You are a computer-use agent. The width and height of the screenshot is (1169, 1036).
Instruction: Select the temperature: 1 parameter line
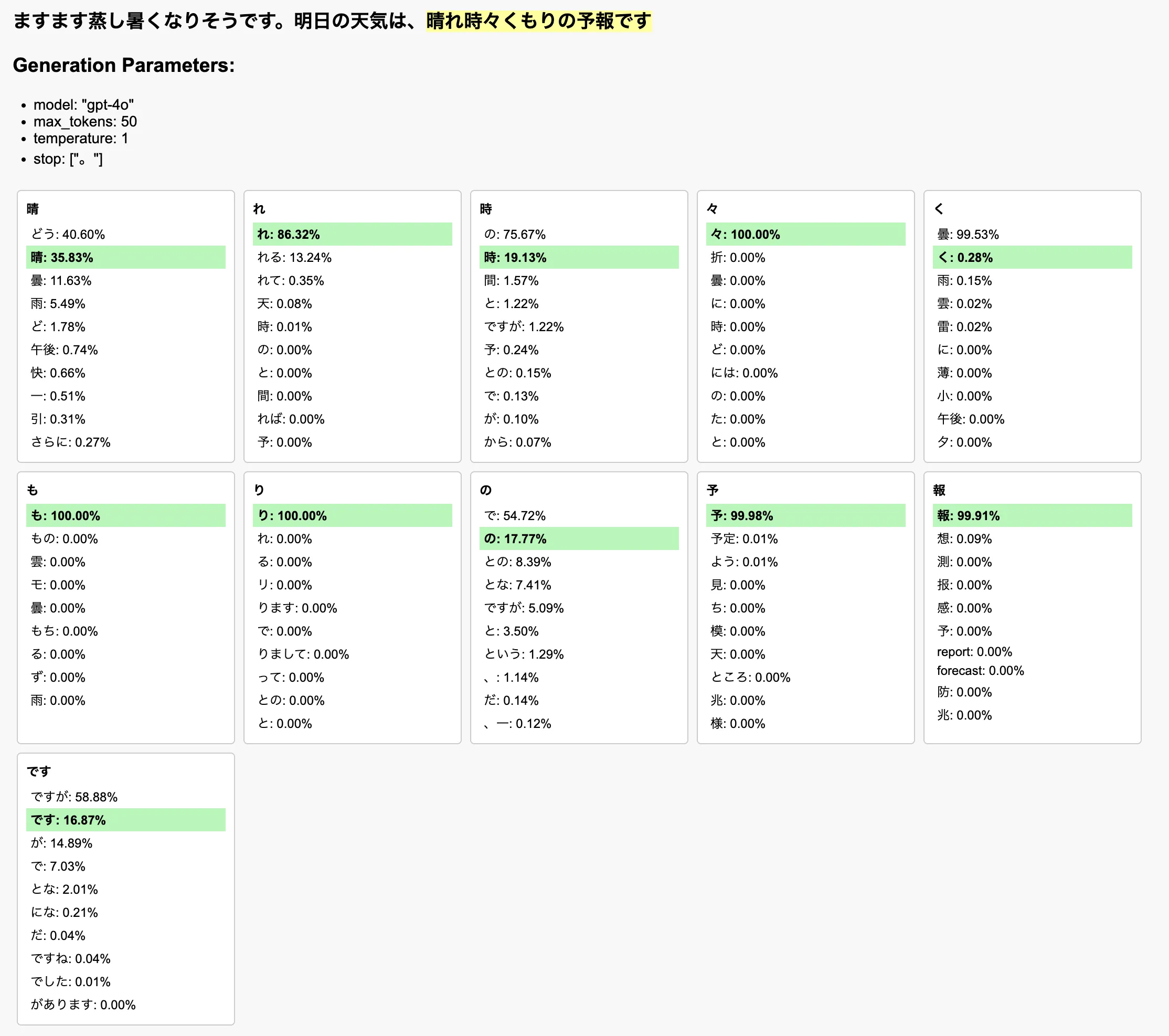81,139
